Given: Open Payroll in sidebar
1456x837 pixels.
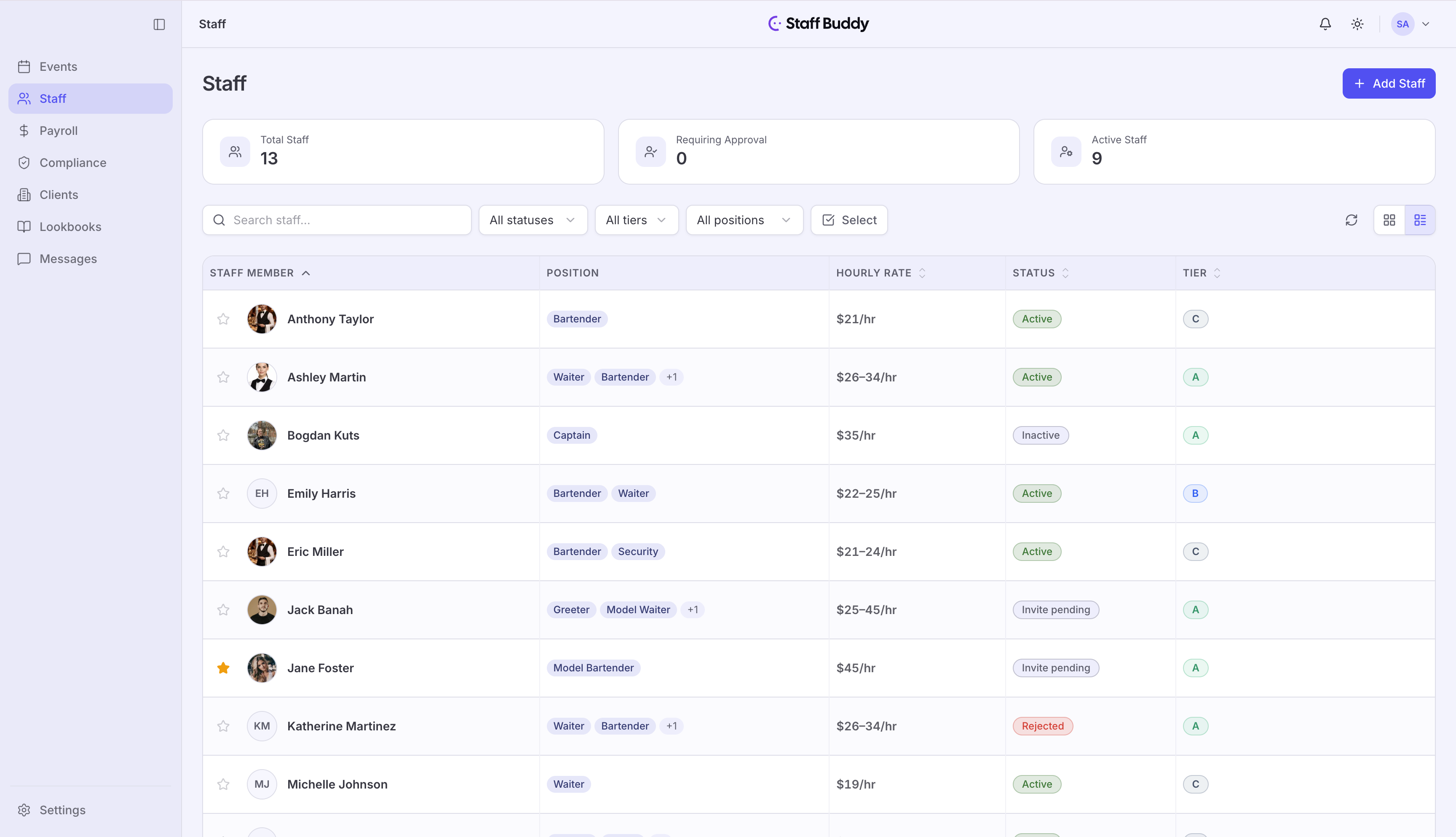Looking at the screenshot, I should 91,131.
